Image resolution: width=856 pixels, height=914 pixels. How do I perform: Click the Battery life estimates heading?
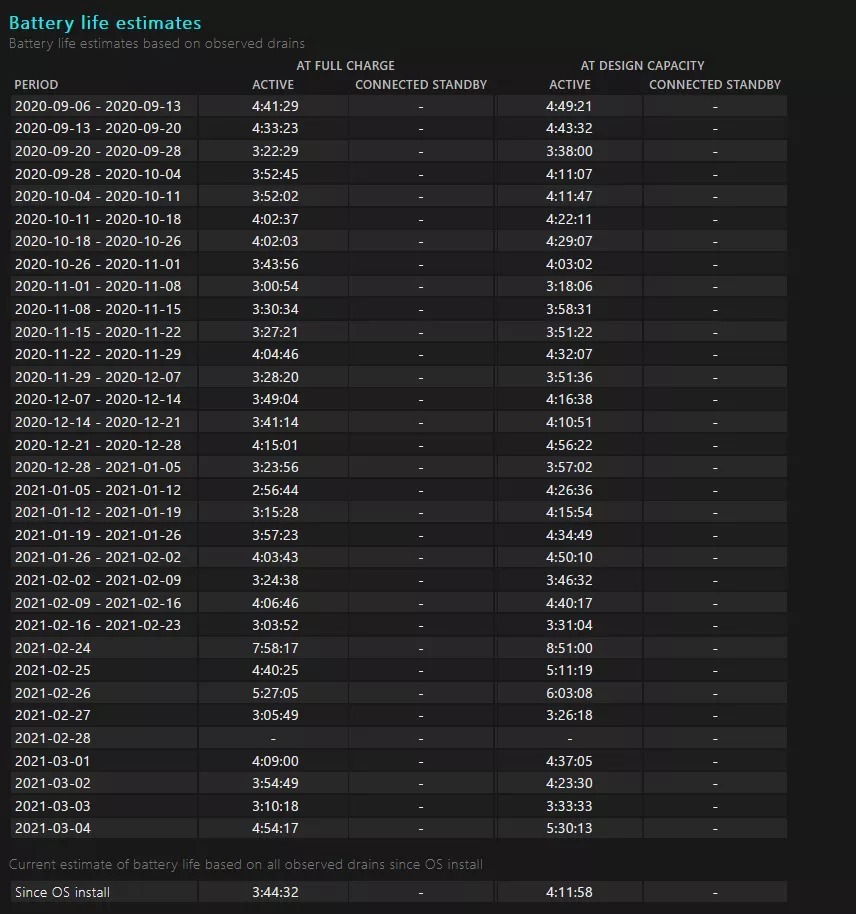tap(105, 23)
